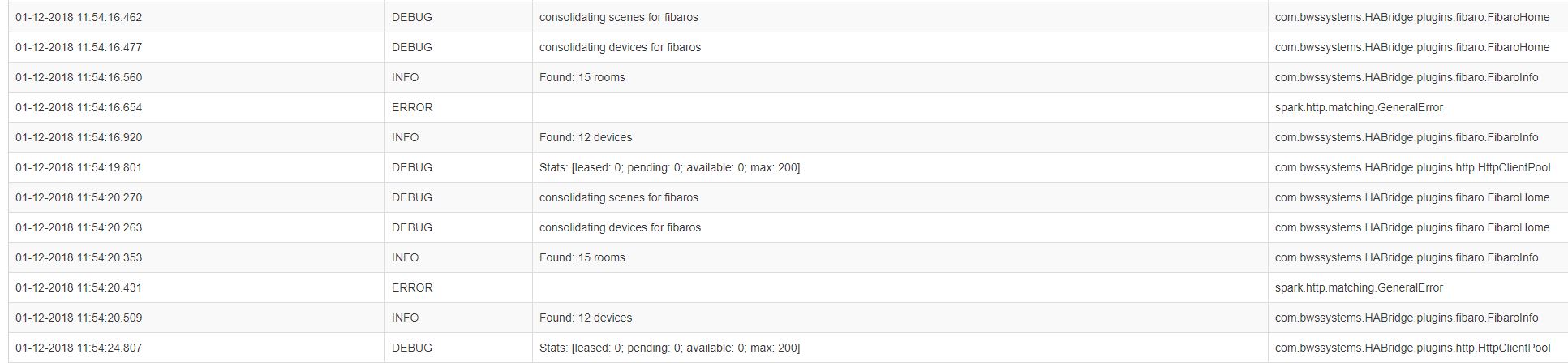Click the FibaroHome class in the first row
Image resolution: width=1568 pixels, height=363 pixels.
(x=1412, y=17)
